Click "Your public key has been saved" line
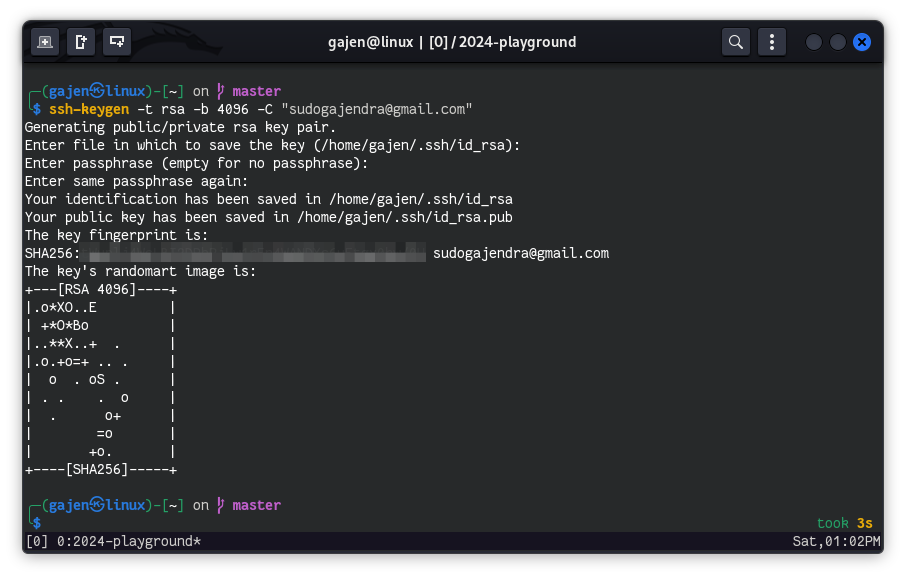Image resolution: width=906 pixels, height=578 pixels. click(x=269, y=217)
